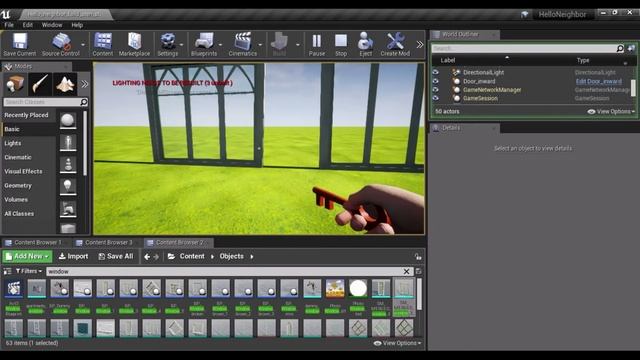640x360 pixels.
Task: Click the Content Browser scrollbar
Action: click(x=419, y=294)
